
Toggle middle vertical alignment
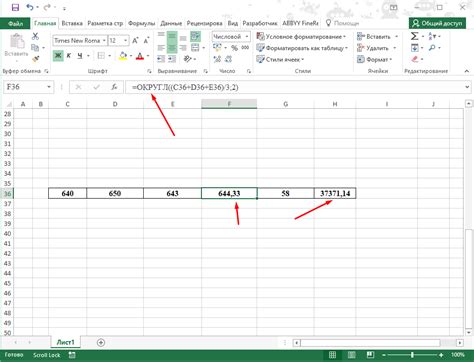[x=172, y=36]
